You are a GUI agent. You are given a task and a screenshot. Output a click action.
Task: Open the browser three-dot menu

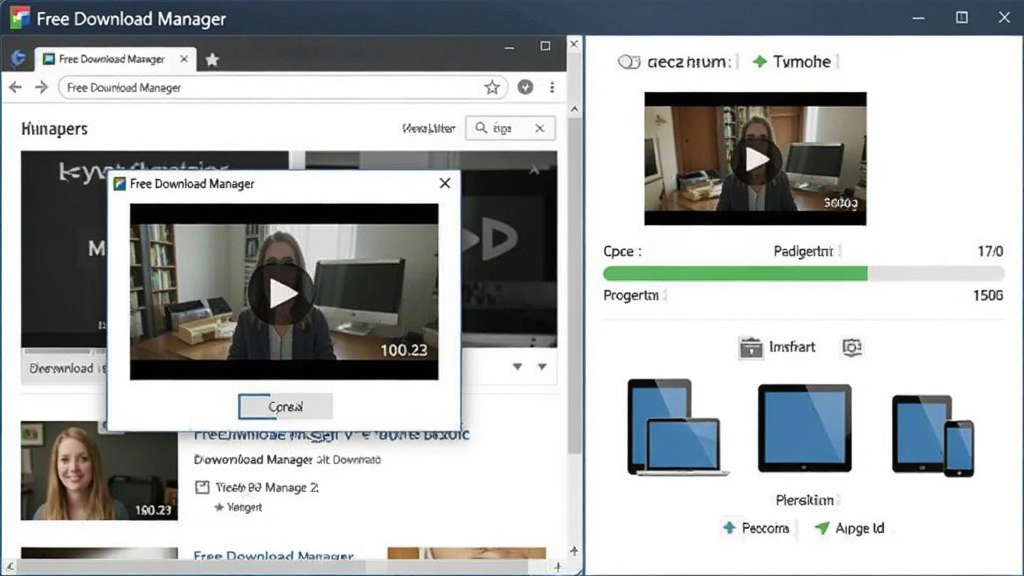tap(552, 88)
